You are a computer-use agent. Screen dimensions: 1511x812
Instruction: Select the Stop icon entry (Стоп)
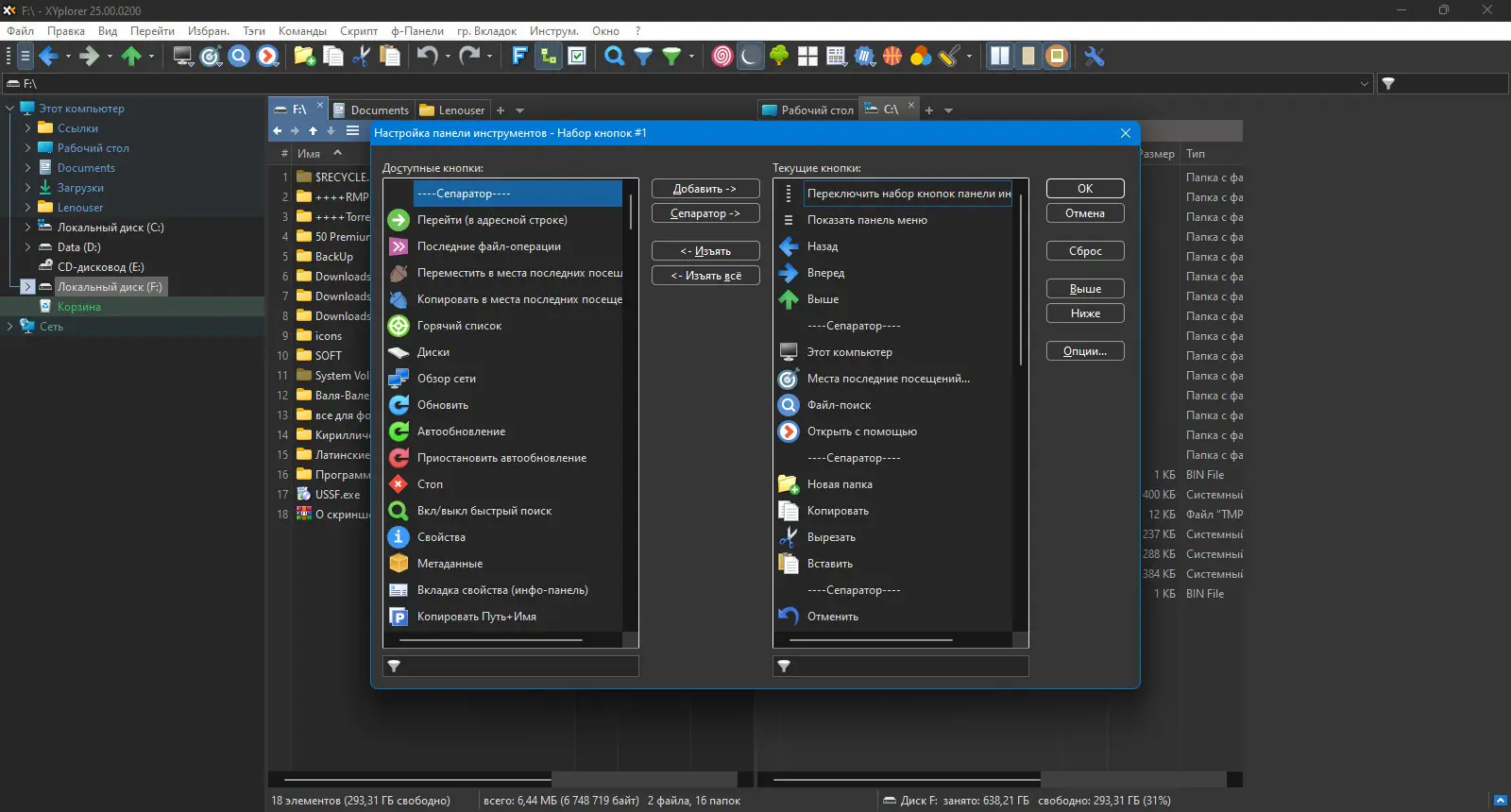coord(399,484)
